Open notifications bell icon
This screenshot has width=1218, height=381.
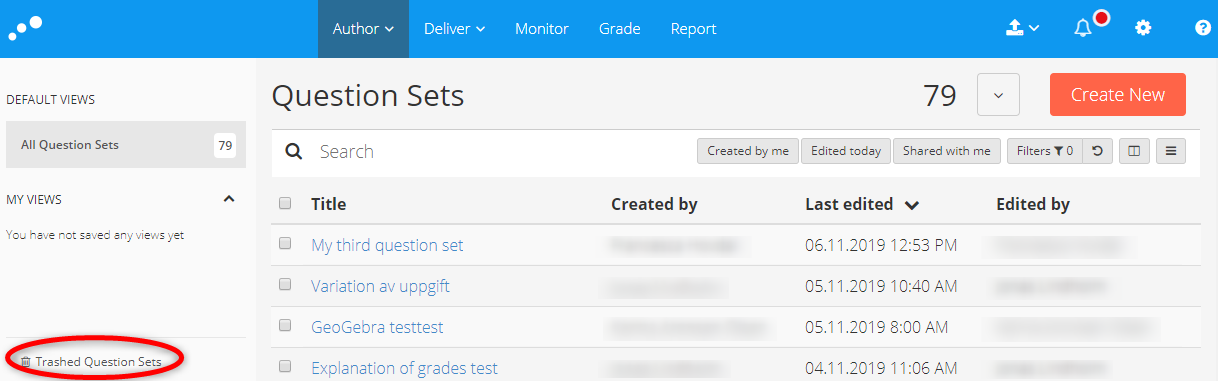(x=1083, y=28)
